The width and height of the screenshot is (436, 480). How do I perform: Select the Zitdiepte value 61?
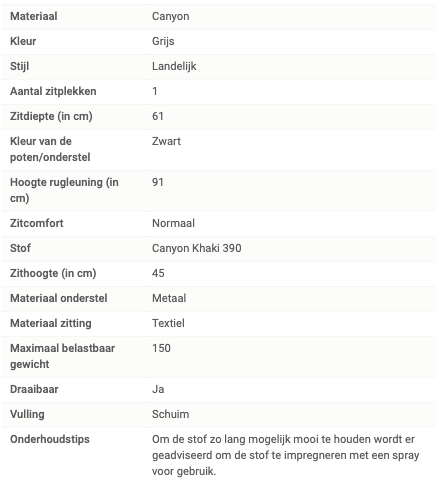tap(158, 116)
